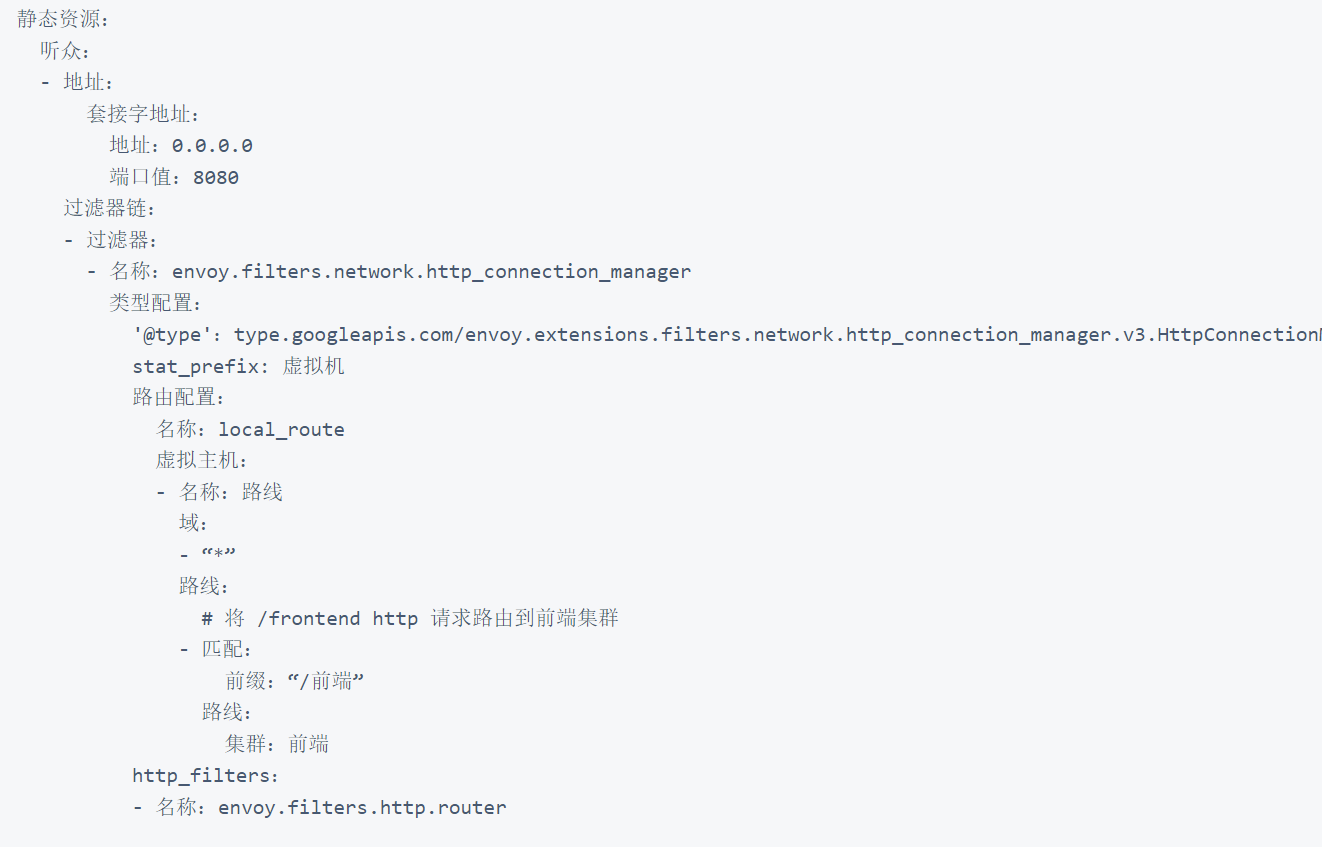Click the "域" key
The image size is (1322, 847).
[192, 523]
